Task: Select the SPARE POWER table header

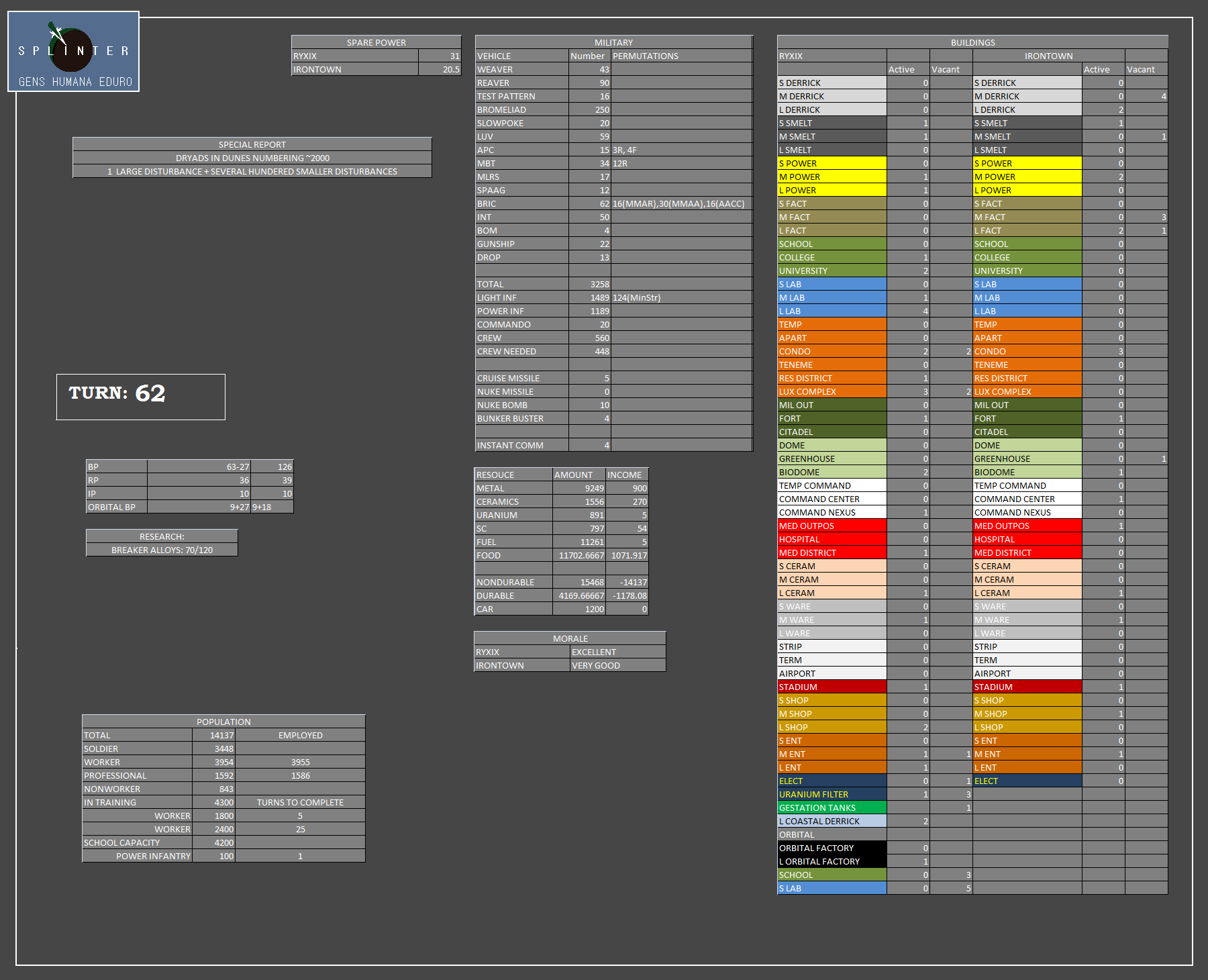Action: pos(376,42)
